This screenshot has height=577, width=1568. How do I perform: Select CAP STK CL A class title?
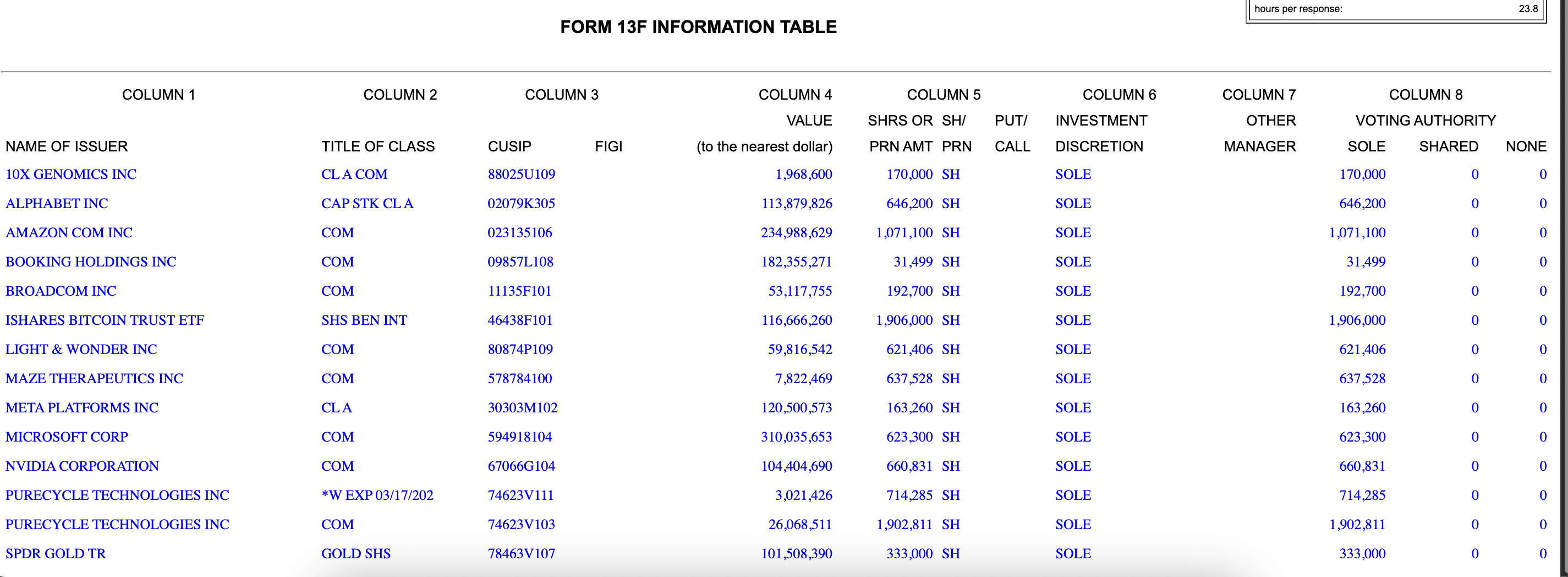(367, 204)
